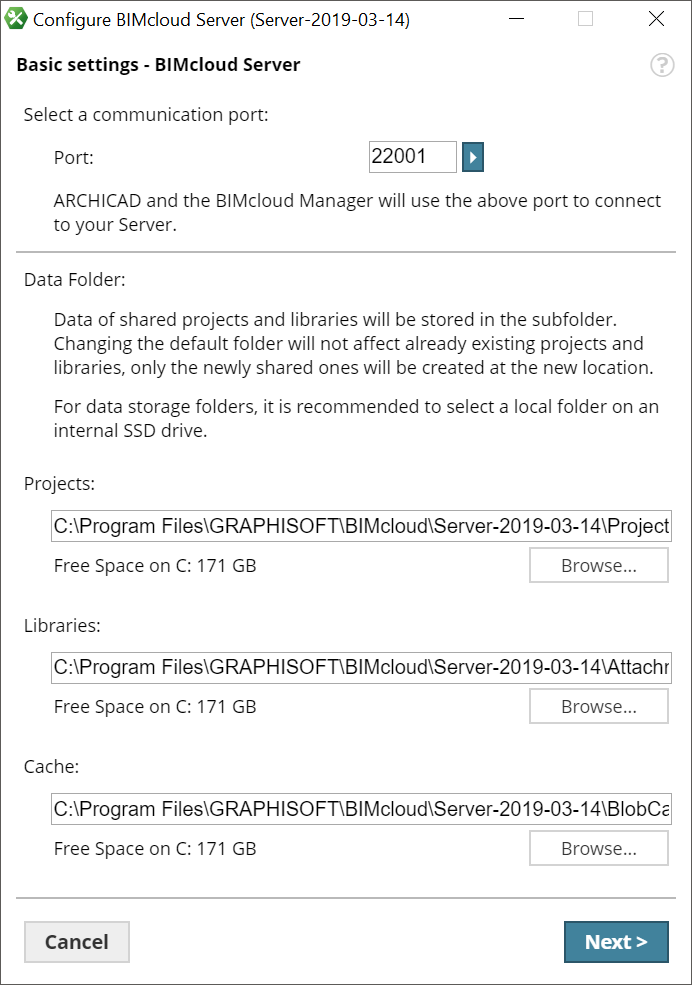Browse for the Projects data folder

pyautogui.click(x=598, y=566)
